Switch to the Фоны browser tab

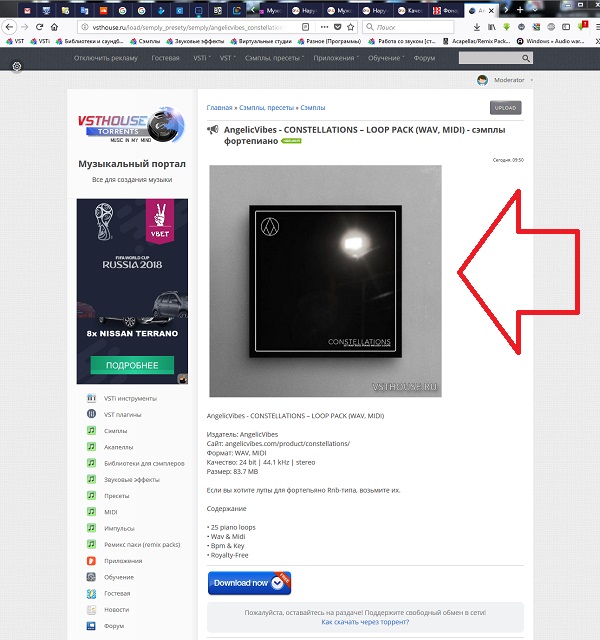click(x=446, y=11)
